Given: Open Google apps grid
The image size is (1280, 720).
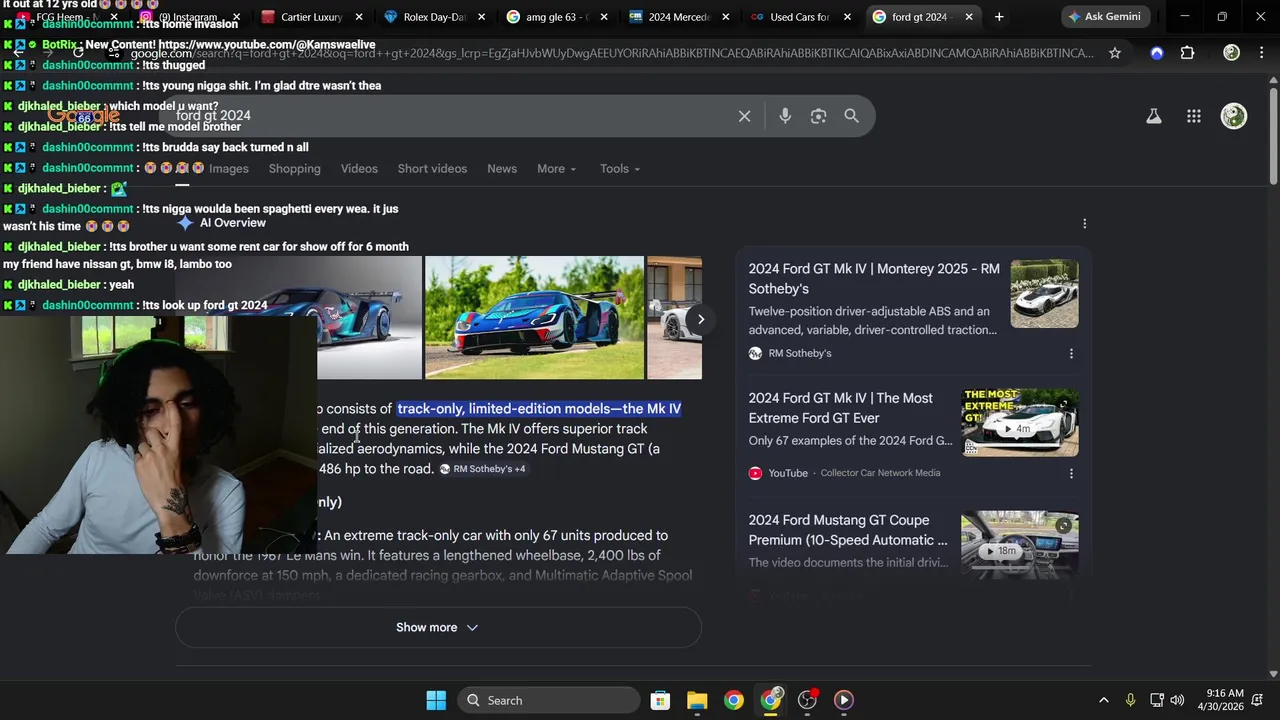Looking at the screenshot, I should point(1194,116).
